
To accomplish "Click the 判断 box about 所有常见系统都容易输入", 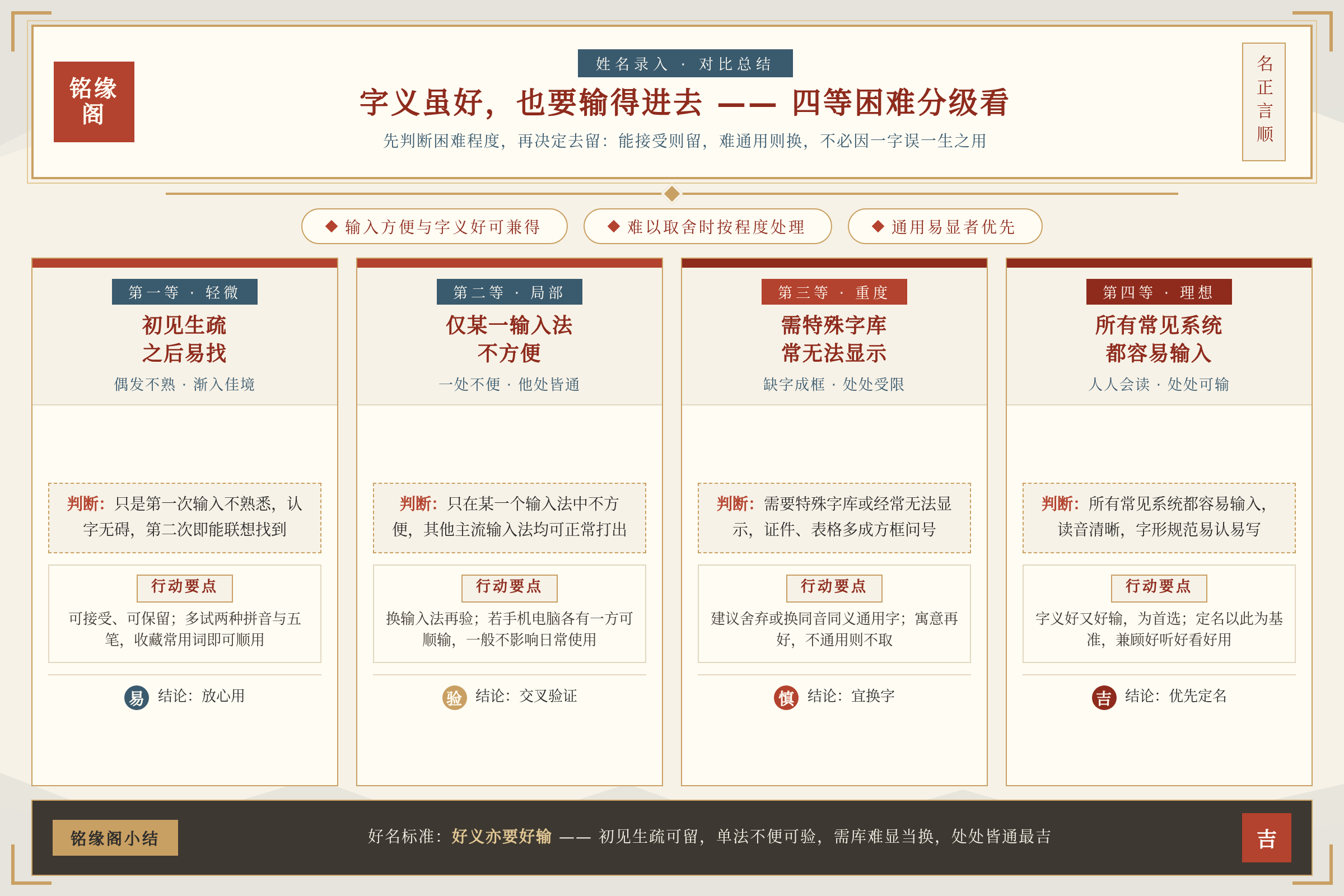I will 1159,517.
